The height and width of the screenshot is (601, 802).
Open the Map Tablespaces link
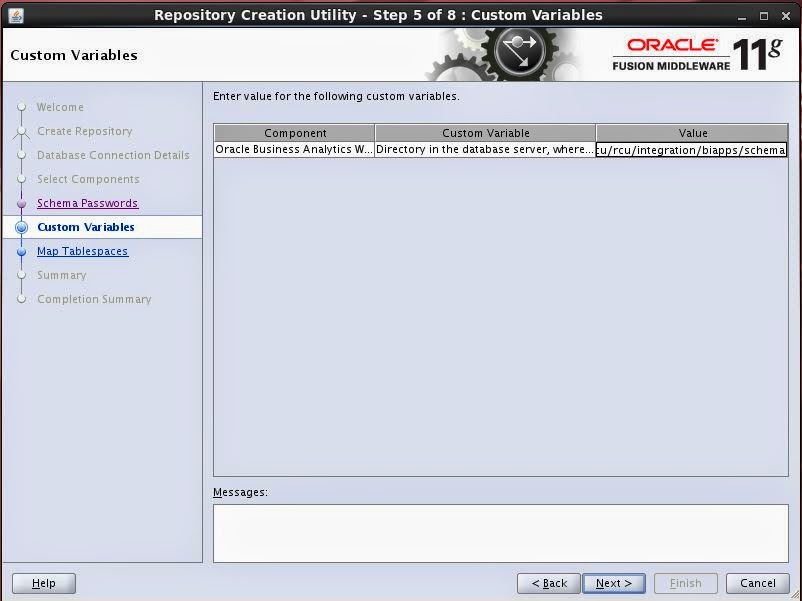pos(82,251)
